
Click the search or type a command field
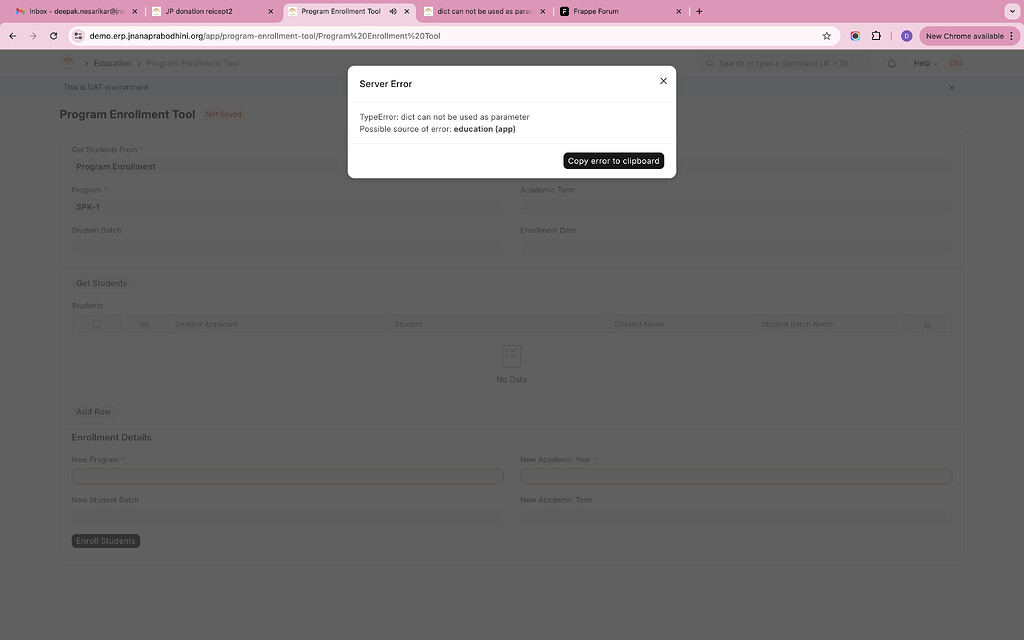click(x=775, y=62)
